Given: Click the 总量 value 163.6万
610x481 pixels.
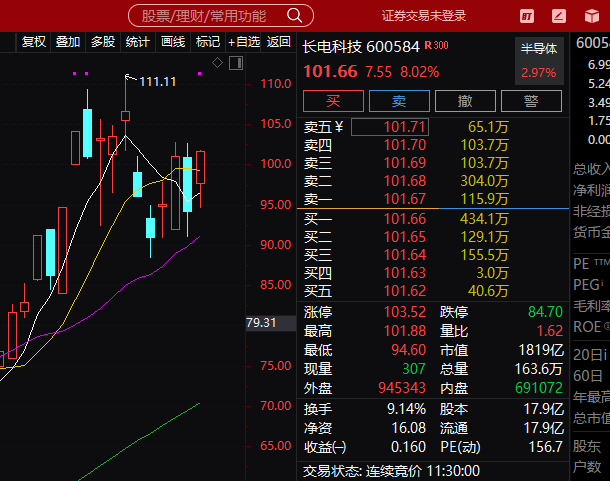Looking at the screenshot, I should coord(539,369).
